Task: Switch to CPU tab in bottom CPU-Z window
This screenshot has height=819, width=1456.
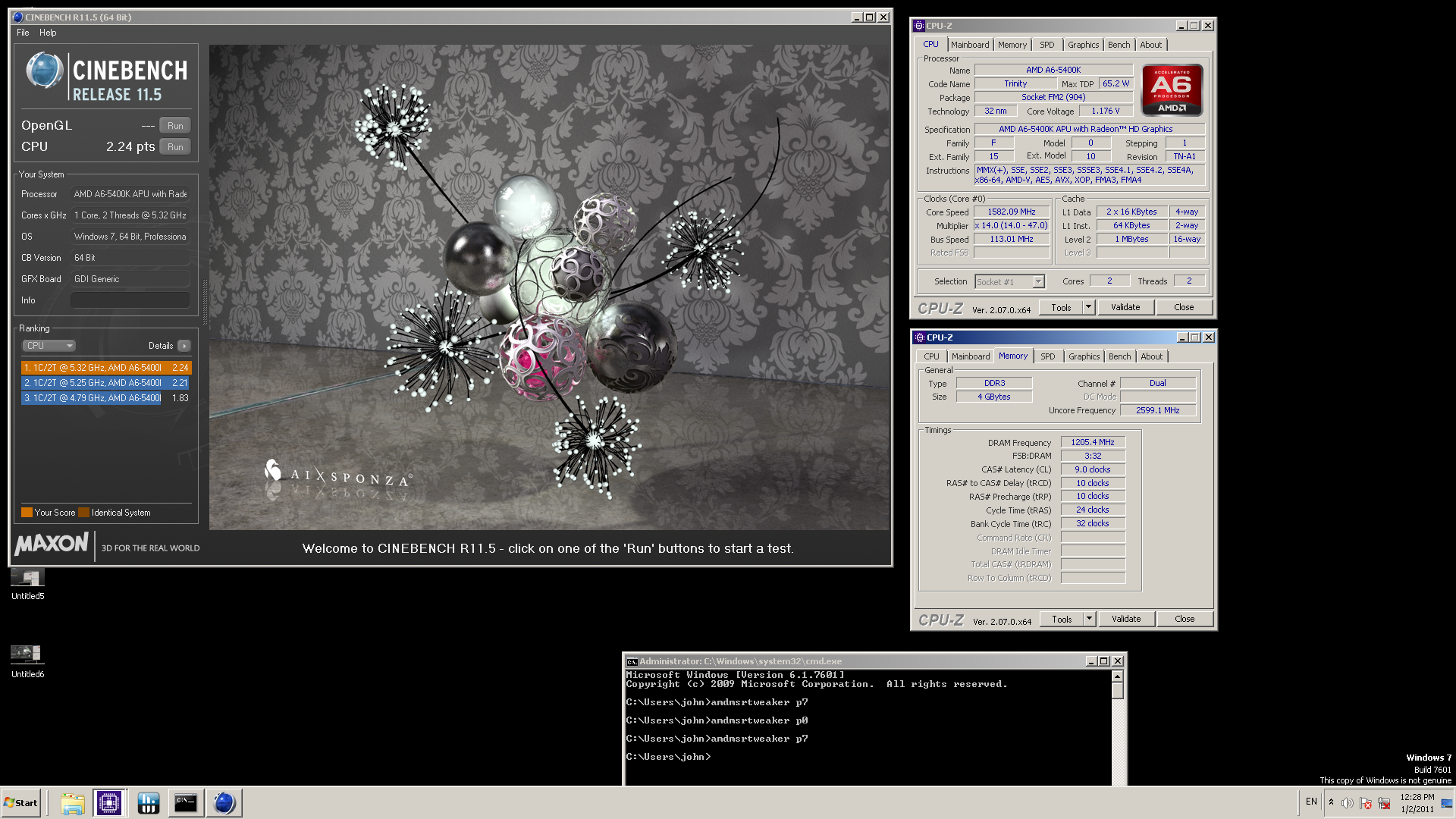Action: [x=931, y=356]
